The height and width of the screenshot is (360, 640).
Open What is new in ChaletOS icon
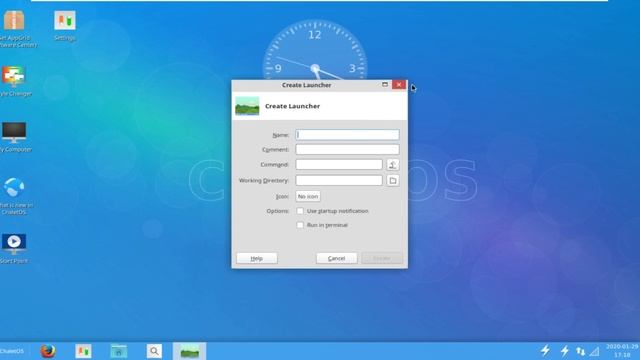pyautogui.click(x=15, y=196)
